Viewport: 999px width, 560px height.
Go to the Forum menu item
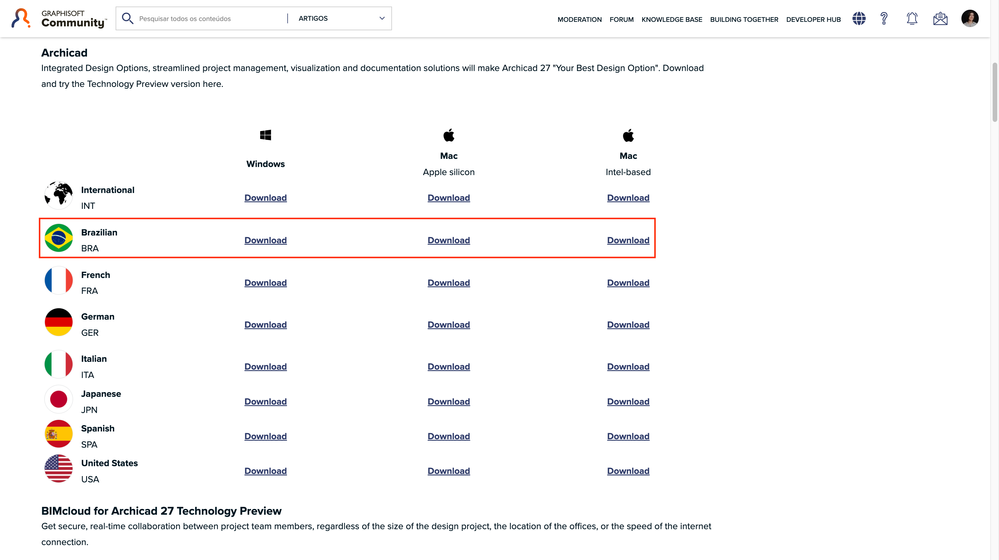(622, 19)
